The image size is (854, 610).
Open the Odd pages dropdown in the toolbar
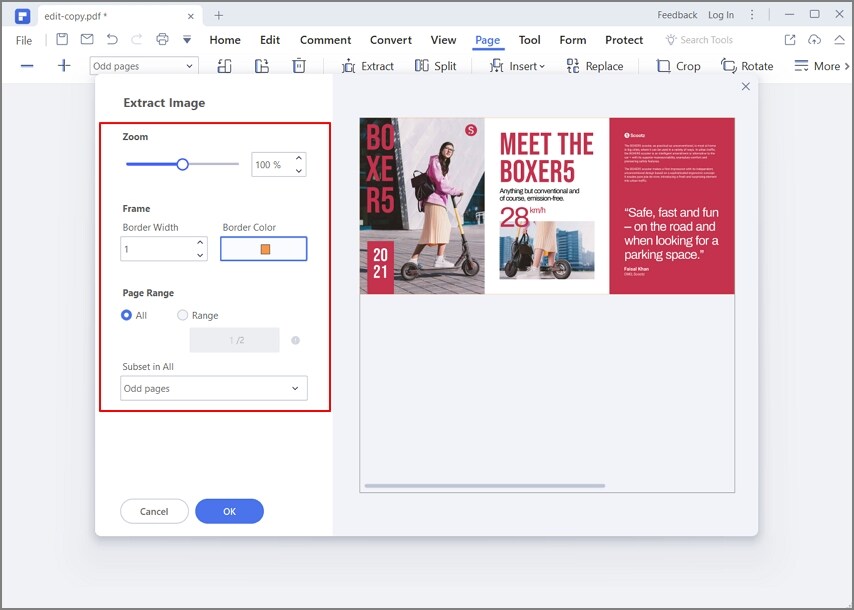[x=143, y=64]
